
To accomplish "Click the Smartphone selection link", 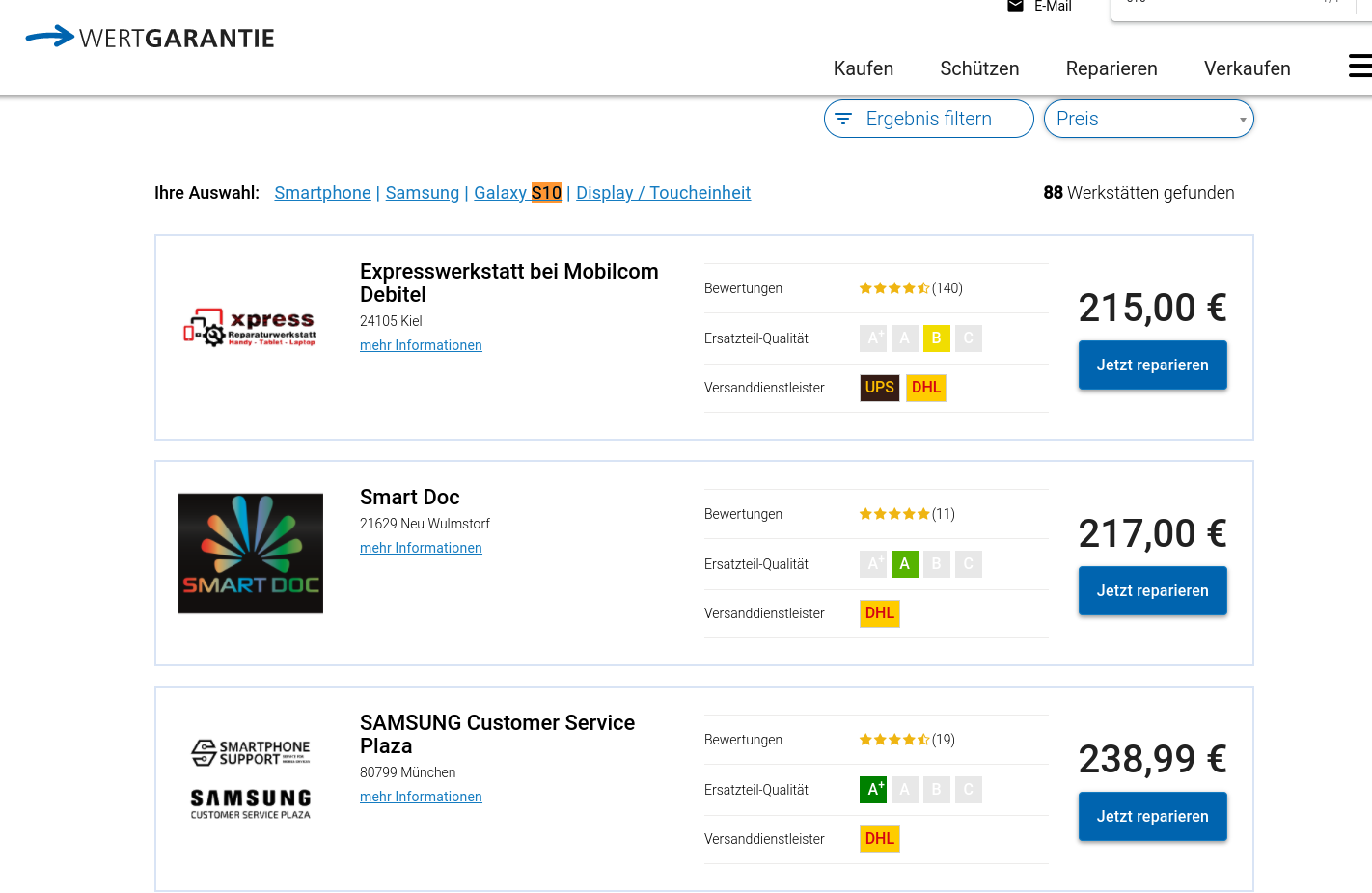I will 322,193.
